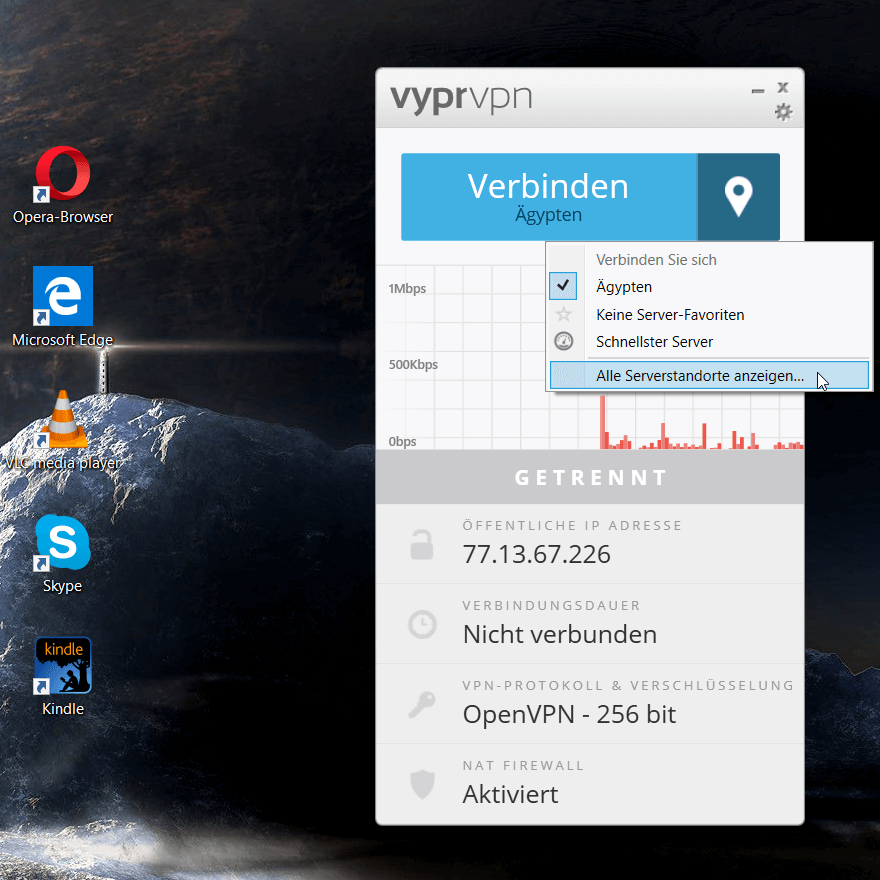Click the server location pin button

point(739,196)
